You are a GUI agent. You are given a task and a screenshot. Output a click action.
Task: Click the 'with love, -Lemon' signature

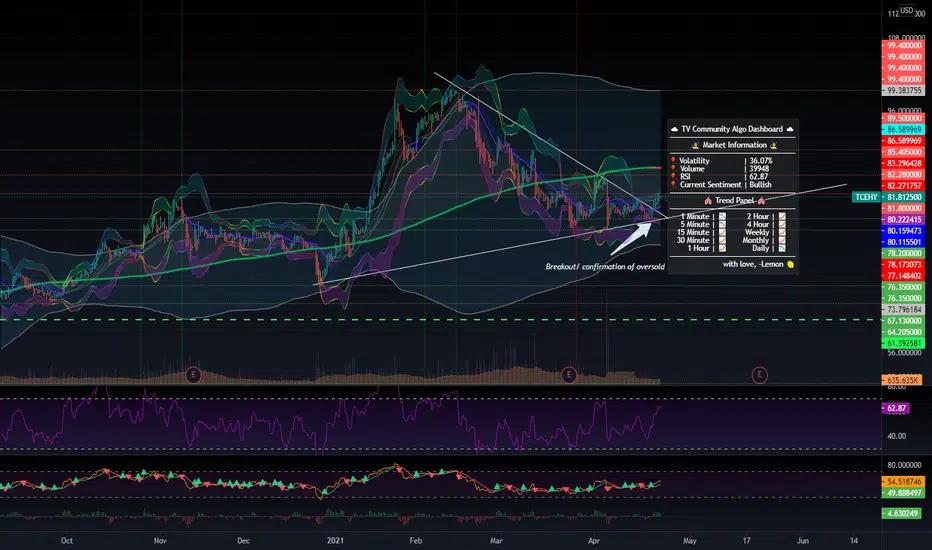753,264
